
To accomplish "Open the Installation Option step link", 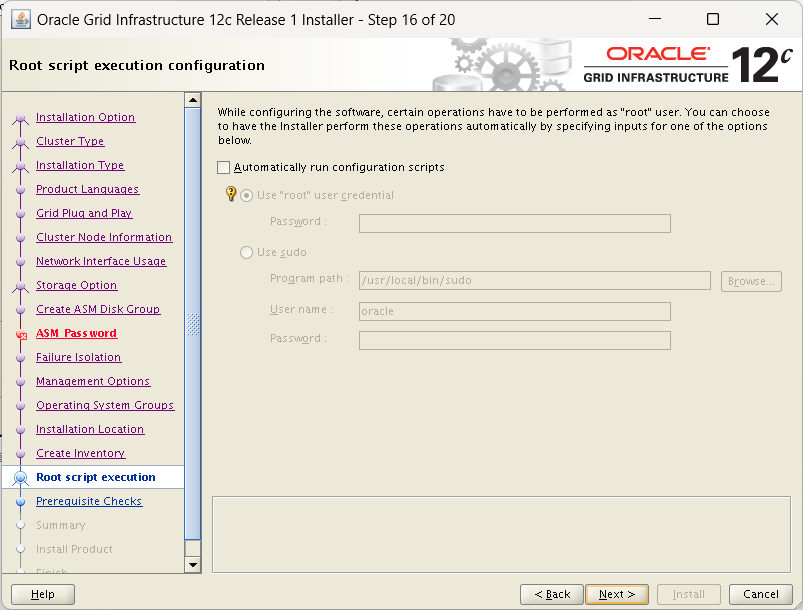I will click(x=86, y=117).
